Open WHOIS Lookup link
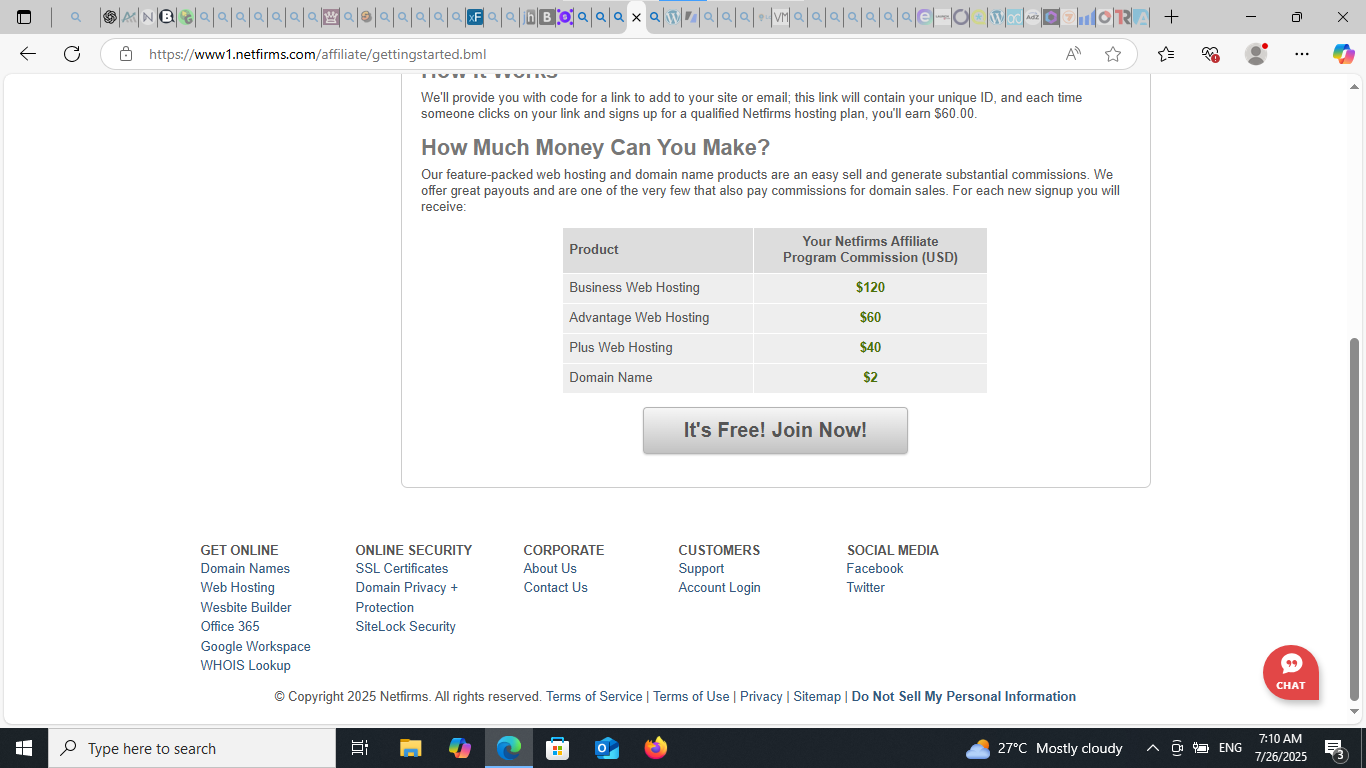1366x768 pixels. [246, 666]
